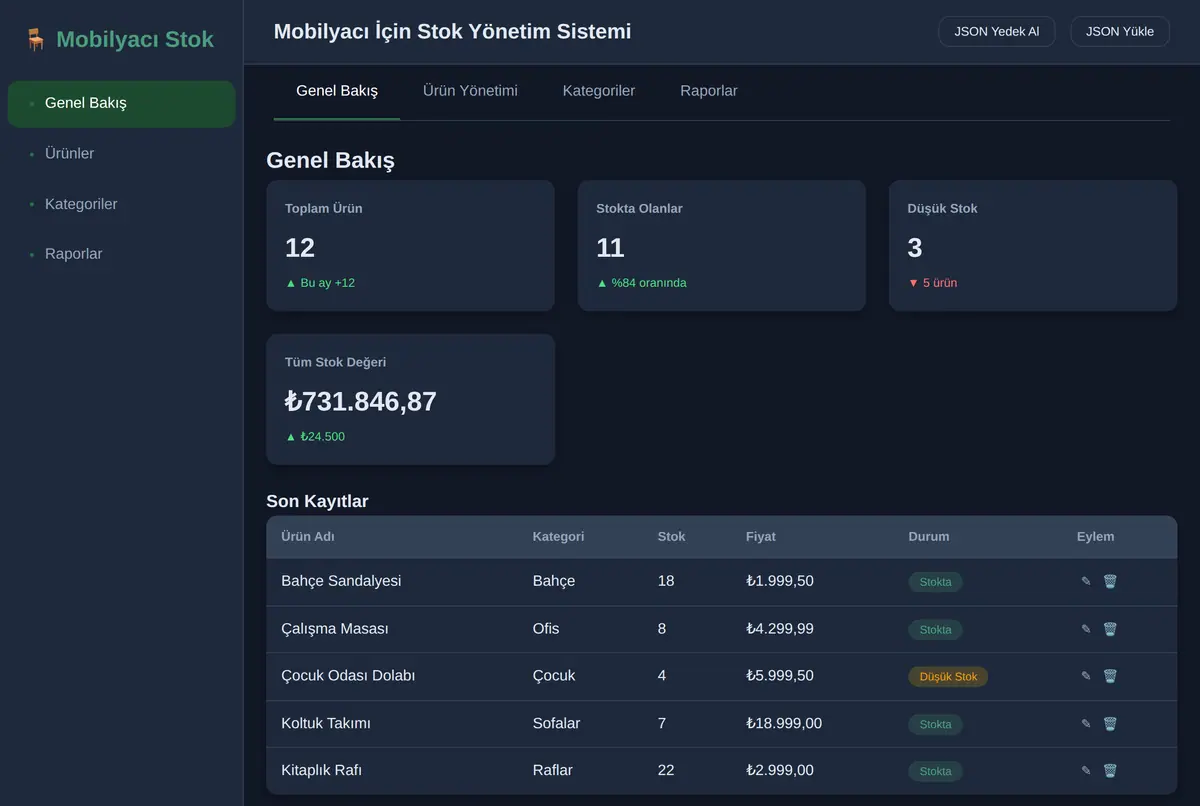Click the ₺18.999,00 price cell
This screenshot has width=1200, height=806.
click(x=784, y=724)
